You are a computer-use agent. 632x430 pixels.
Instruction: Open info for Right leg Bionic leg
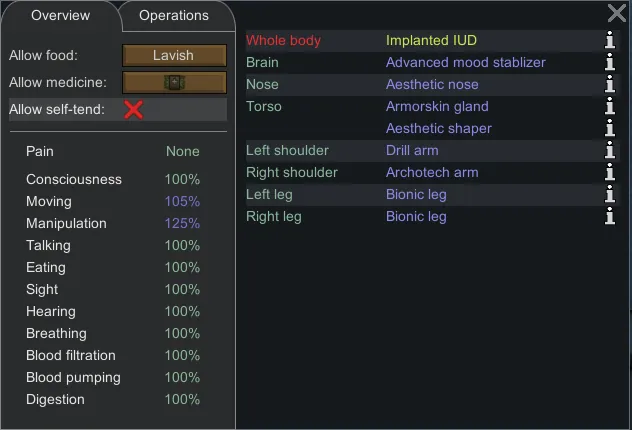pyautogui.click(x=610, y=216)
